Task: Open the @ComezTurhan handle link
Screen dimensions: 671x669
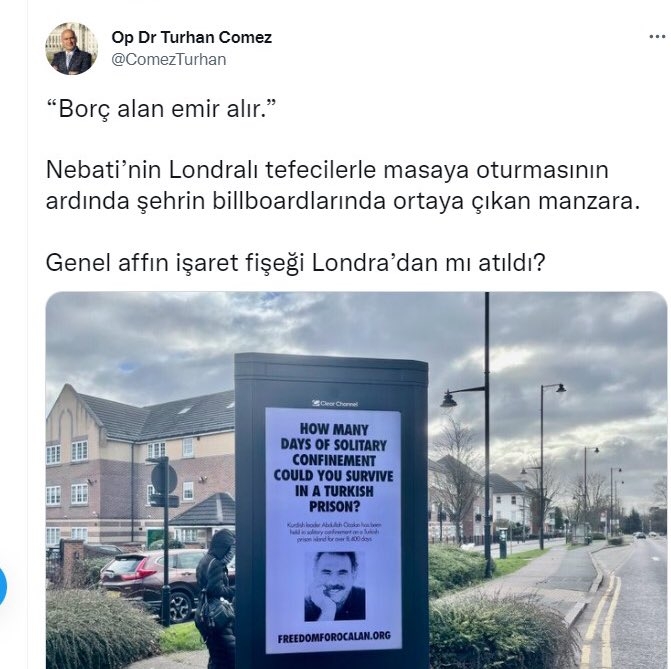Action: tap(169, 59)
